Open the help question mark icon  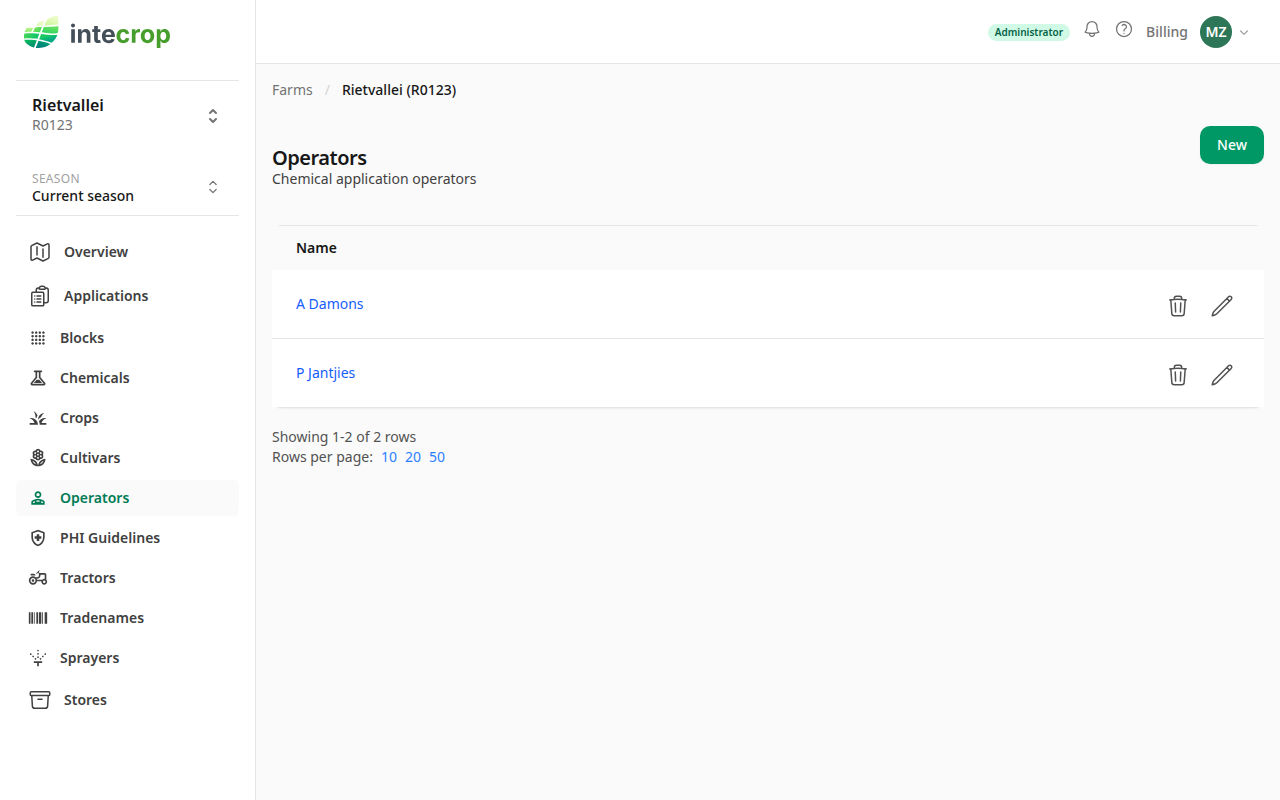click(1124, 30)
